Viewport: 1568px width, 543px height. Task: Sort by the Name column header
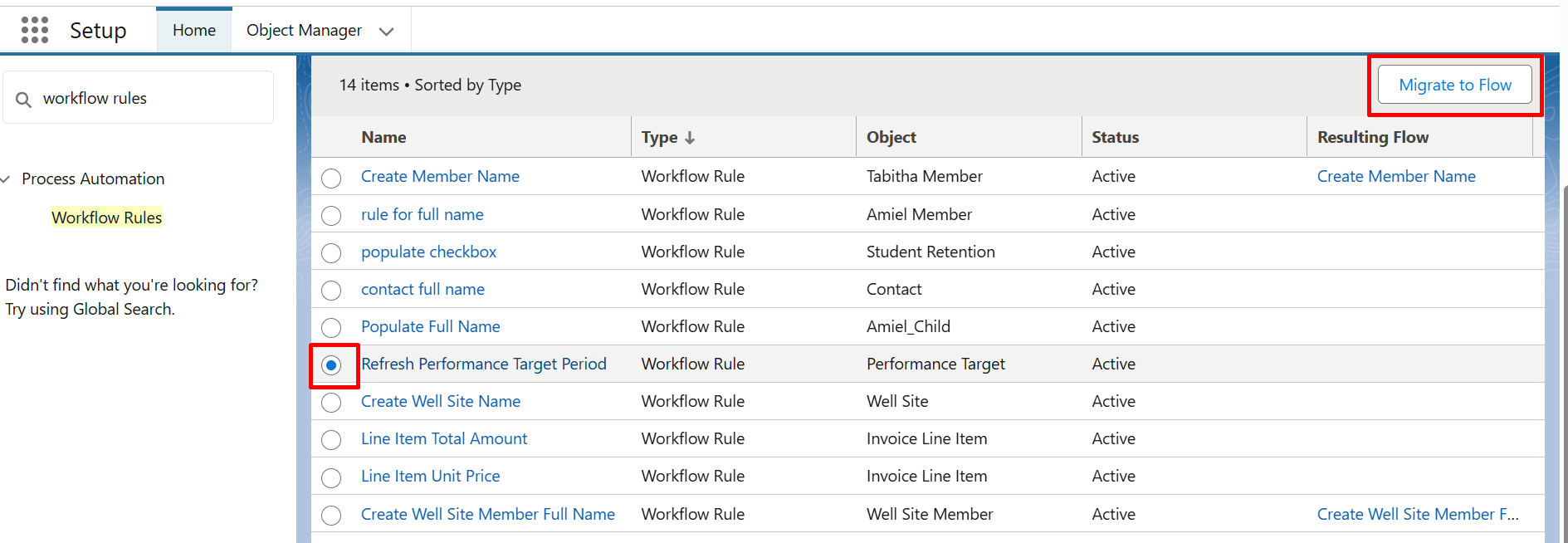click(x=383, y=137)
